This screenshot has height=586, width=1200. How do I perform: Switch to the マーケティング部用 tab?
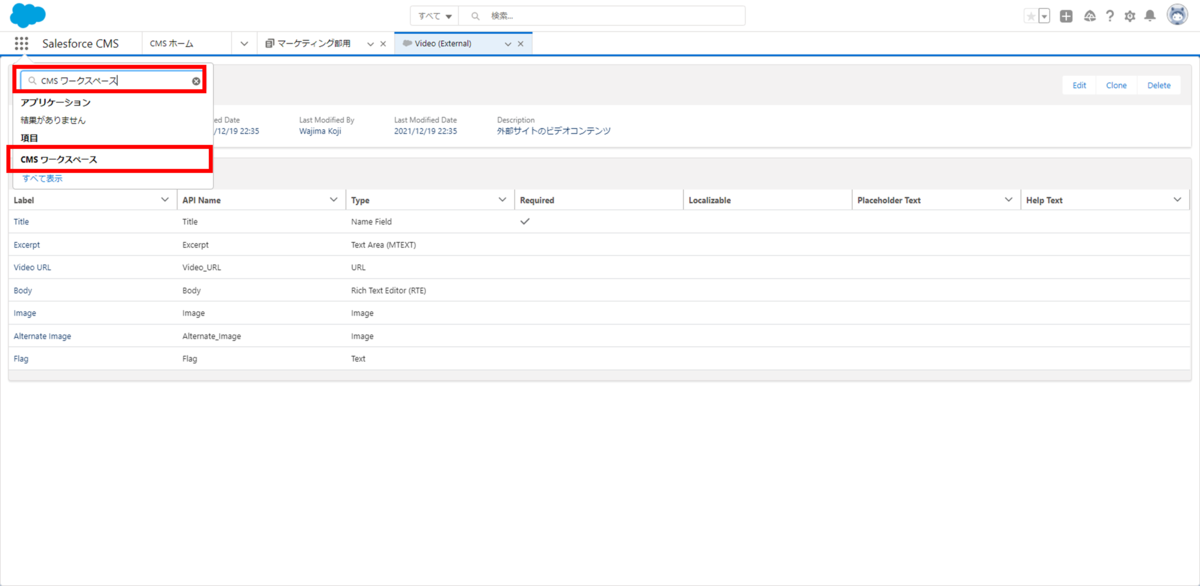[314, 44]
